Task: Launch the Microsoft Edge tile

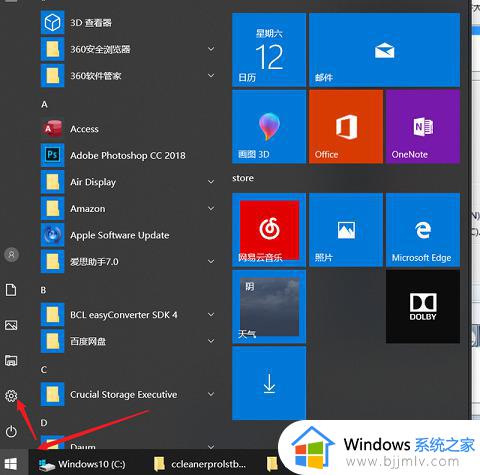Action: (423, 230)
